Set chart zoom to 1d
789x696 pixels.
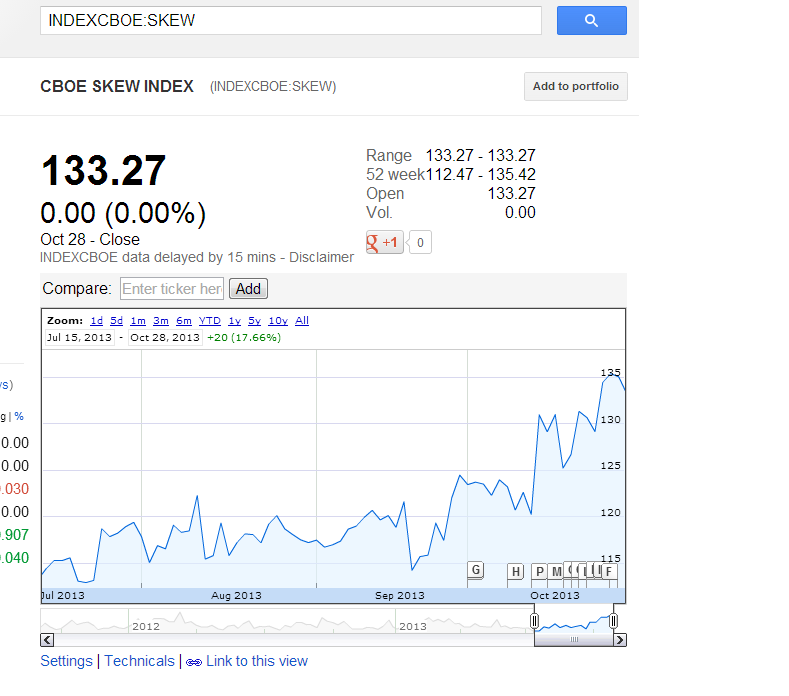pyautogui.click(x=96, y=321)
